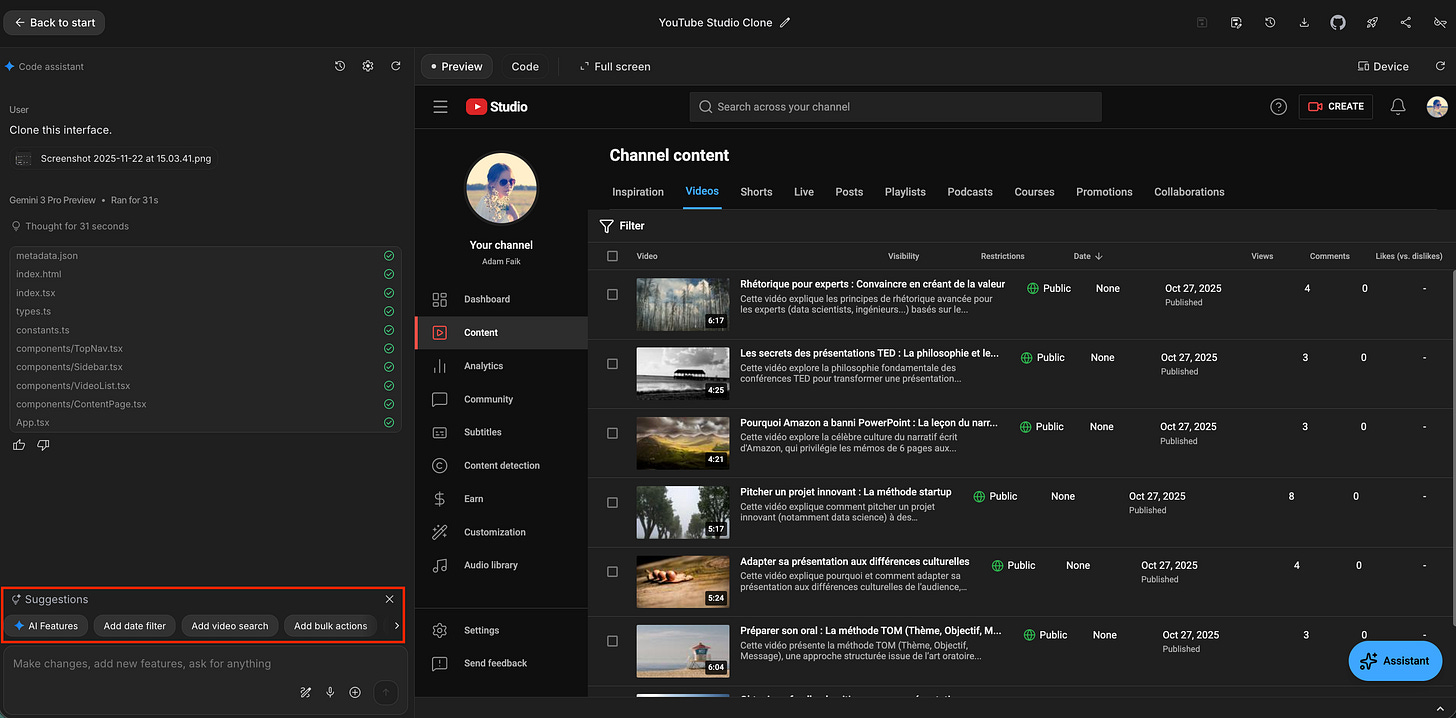Image resolution: width=1456 pixels, height=718 pixels.
Task: Click the Back to start button
Action: [53, 21]
